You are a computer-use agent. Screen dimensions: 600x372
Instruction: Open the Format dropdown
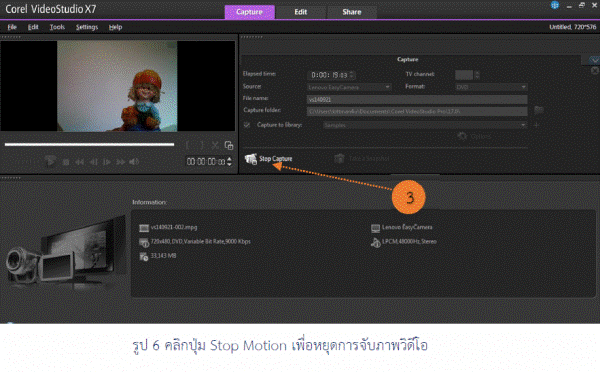coord(491,87)
